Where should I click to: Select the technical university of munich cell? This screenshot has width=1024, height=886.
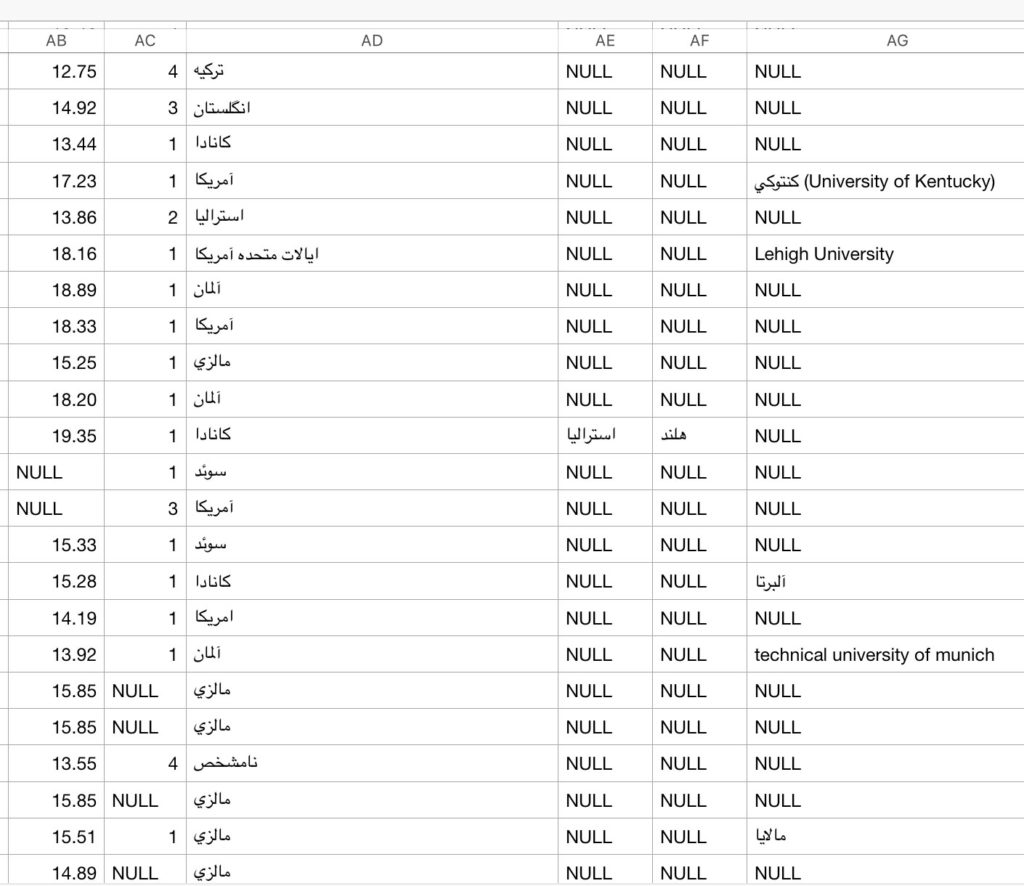pyautogui.click(x=874, y=655)
